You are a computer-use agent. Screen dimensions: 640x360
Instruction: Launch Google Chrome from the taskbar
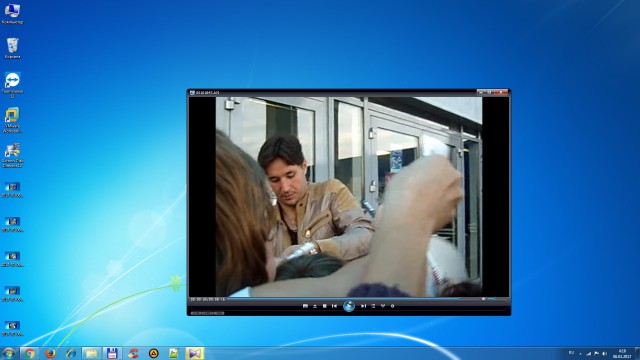[x=29, y=353]
